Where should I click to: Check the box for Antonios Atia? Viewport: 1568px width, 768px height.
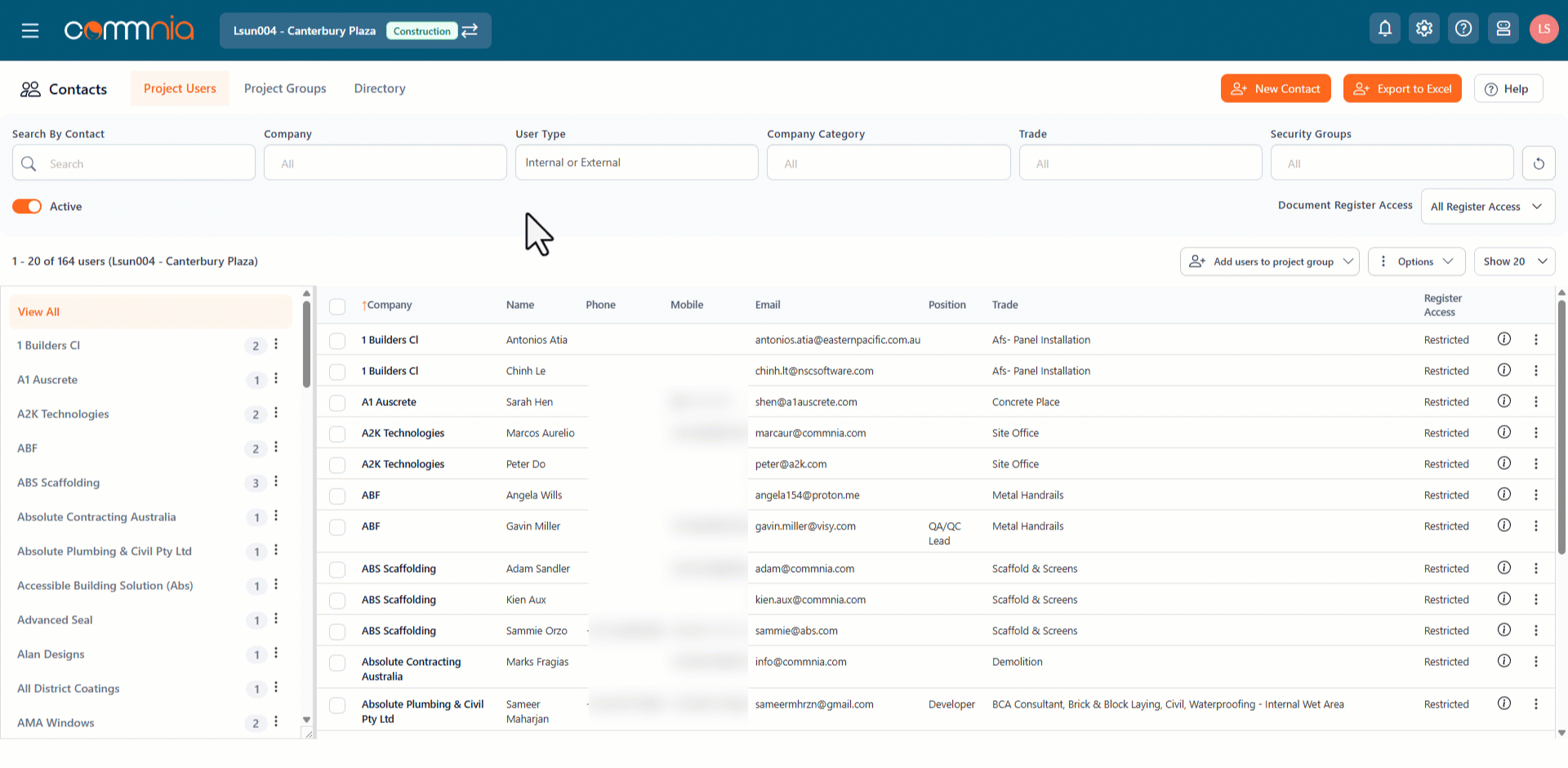[337, 341]
